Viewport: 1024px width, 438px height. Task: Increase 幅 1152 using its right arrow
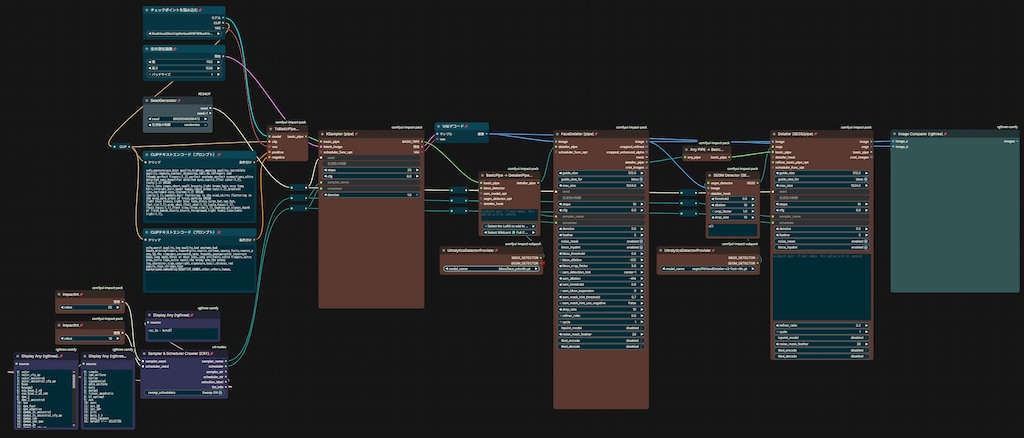[x=220, y=61]
